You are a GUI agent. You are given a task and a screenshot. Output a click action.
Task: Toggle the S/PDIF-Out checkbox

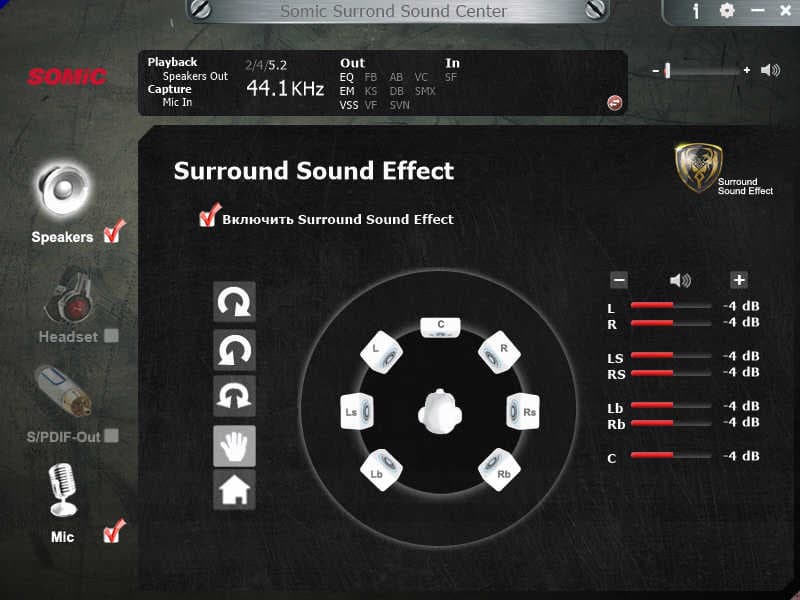tap(111, 436)
